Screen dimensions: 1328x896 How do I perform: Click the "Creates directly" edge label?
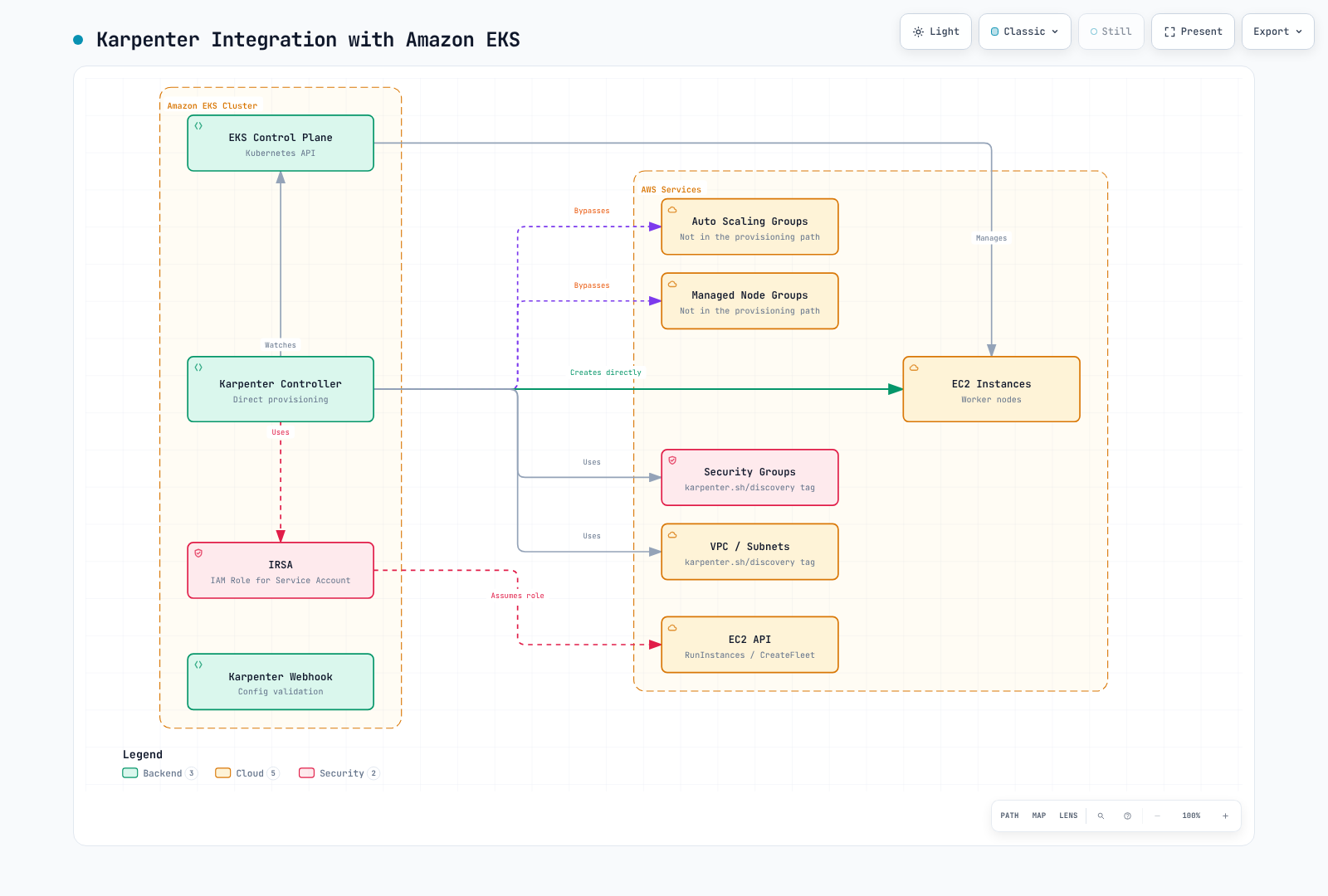(606, 373)
